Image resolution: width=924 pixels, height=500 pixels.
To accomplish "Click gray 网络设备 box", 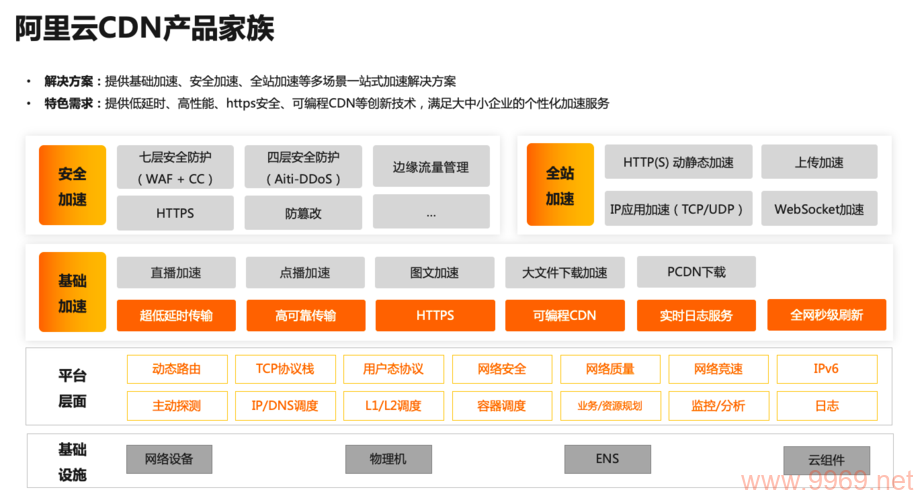I will point(169,459).
